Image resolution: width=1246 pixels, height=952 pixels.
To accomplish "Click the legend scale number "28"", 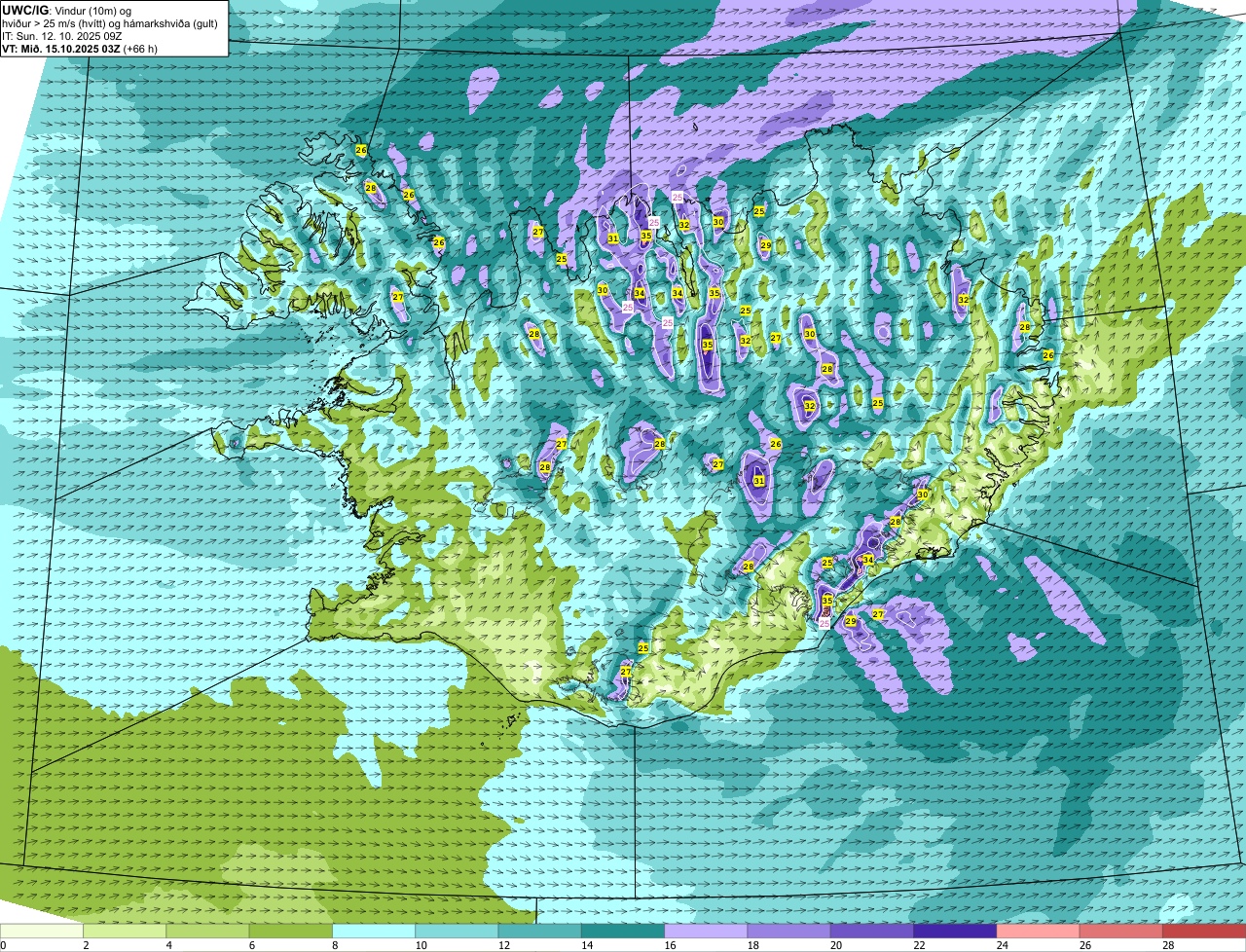I will tap(1168, 944).
